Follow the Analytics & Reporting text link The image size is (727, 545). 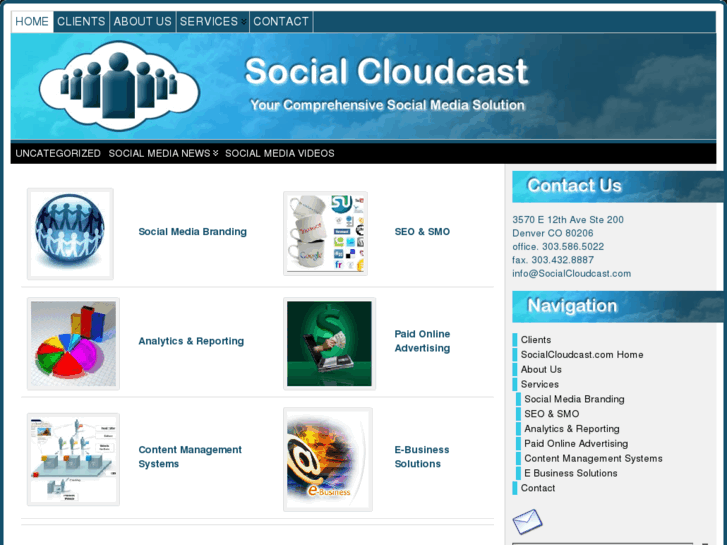(191, 341)
